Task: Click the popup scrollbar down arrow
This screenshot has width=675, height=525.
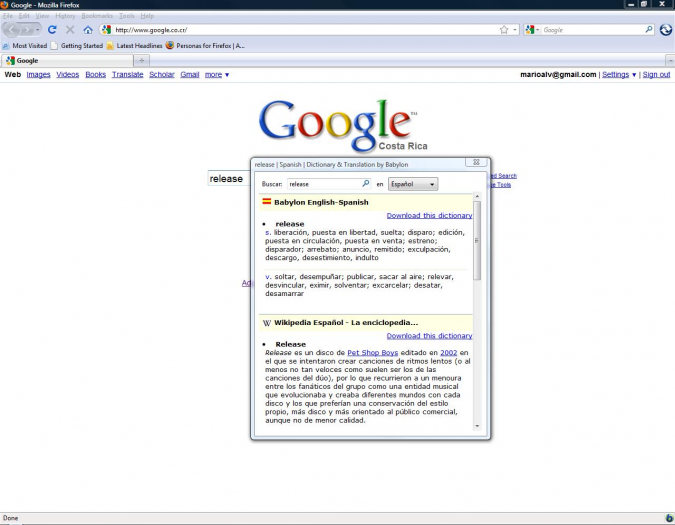Action: (477, 426)
